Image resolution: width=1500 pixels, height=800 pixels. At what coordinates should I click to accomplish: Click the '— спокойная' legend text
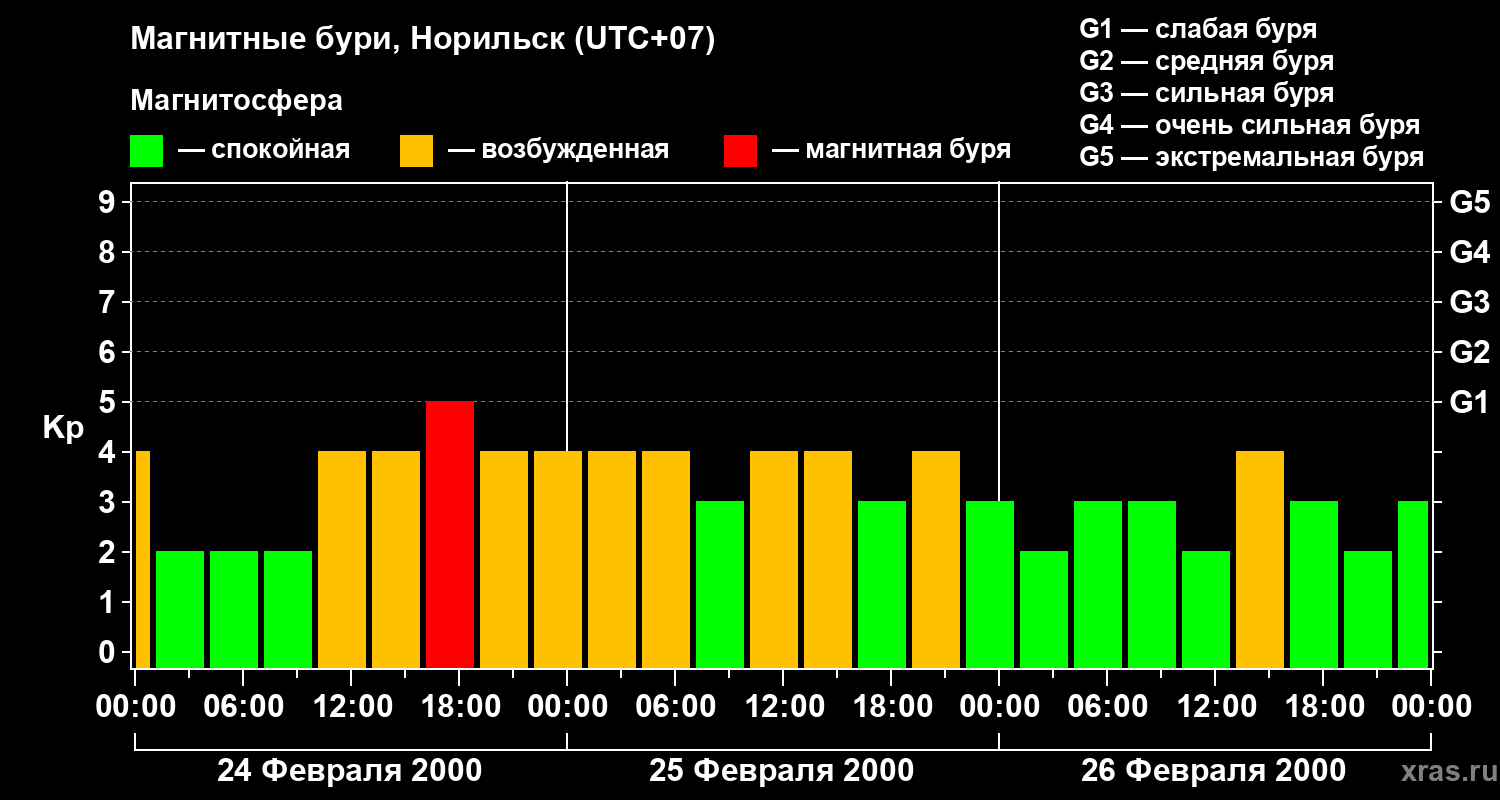tap(264, 150)
